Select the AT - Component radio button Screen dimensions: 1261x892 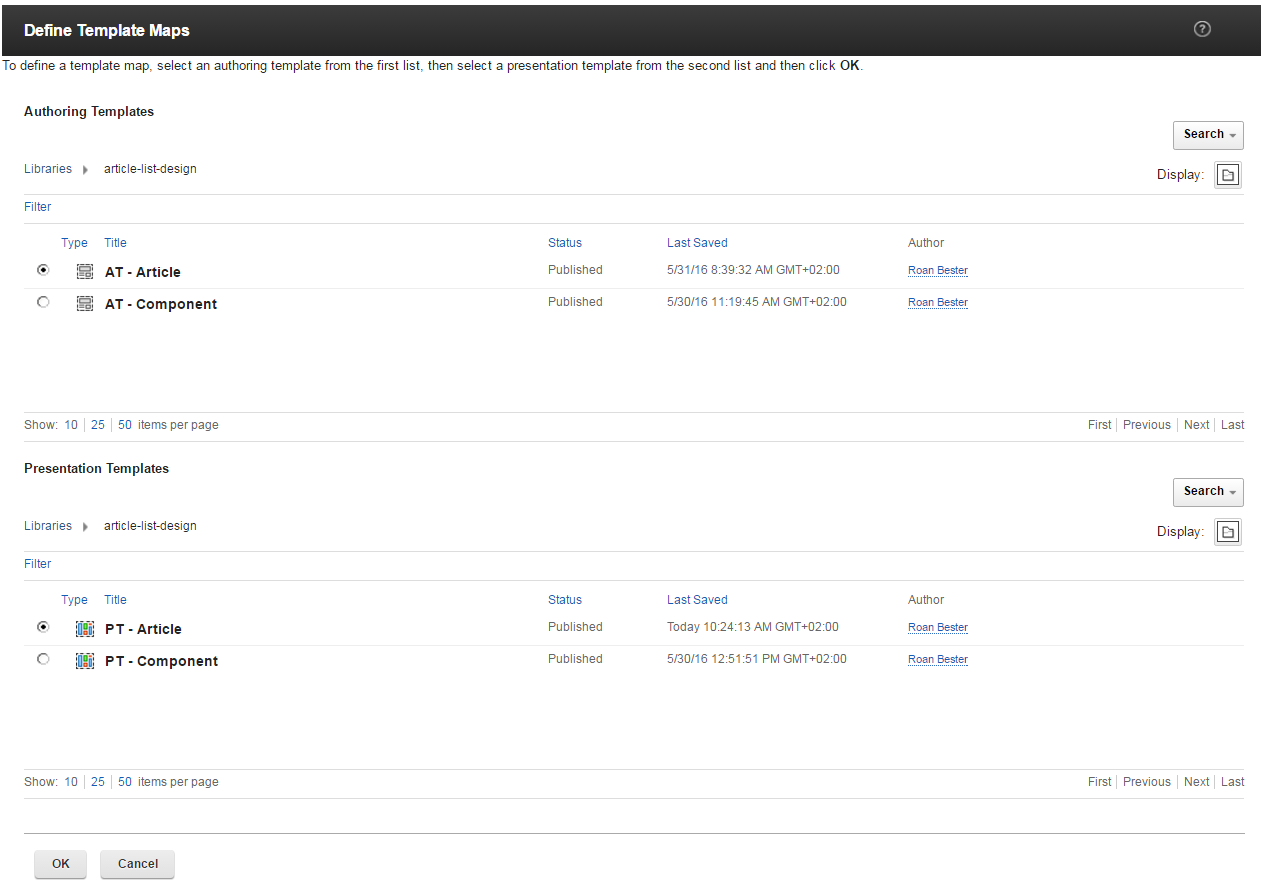point(43,302)
